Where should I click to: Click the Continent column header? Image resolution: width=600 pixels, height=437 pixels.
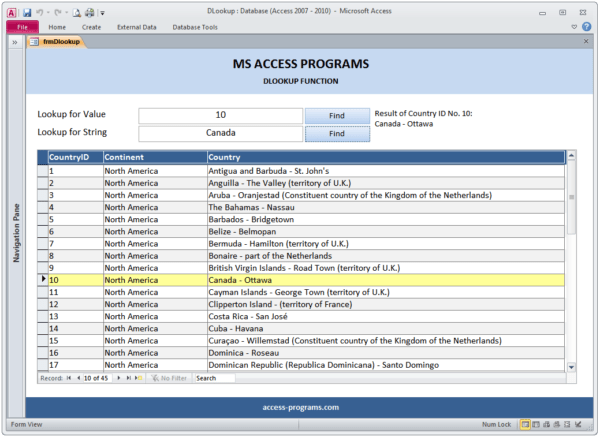pos(155,157)
